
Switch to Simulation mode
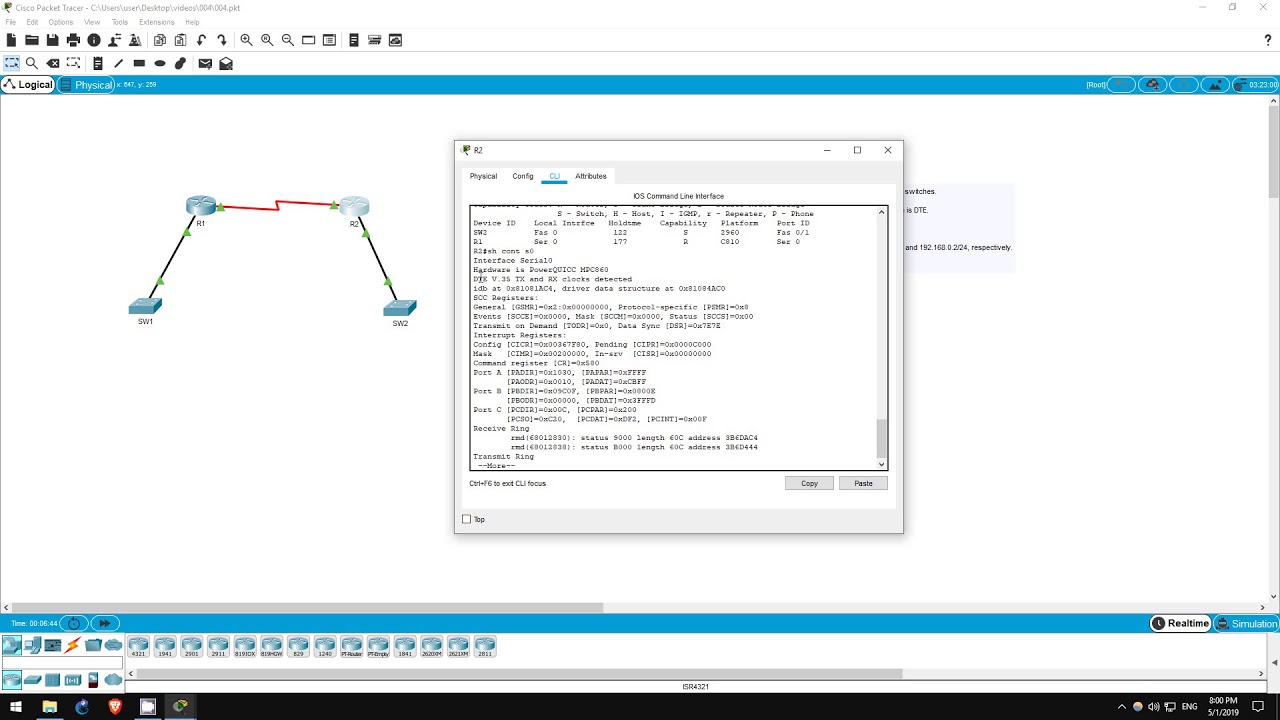point(1247,624)
